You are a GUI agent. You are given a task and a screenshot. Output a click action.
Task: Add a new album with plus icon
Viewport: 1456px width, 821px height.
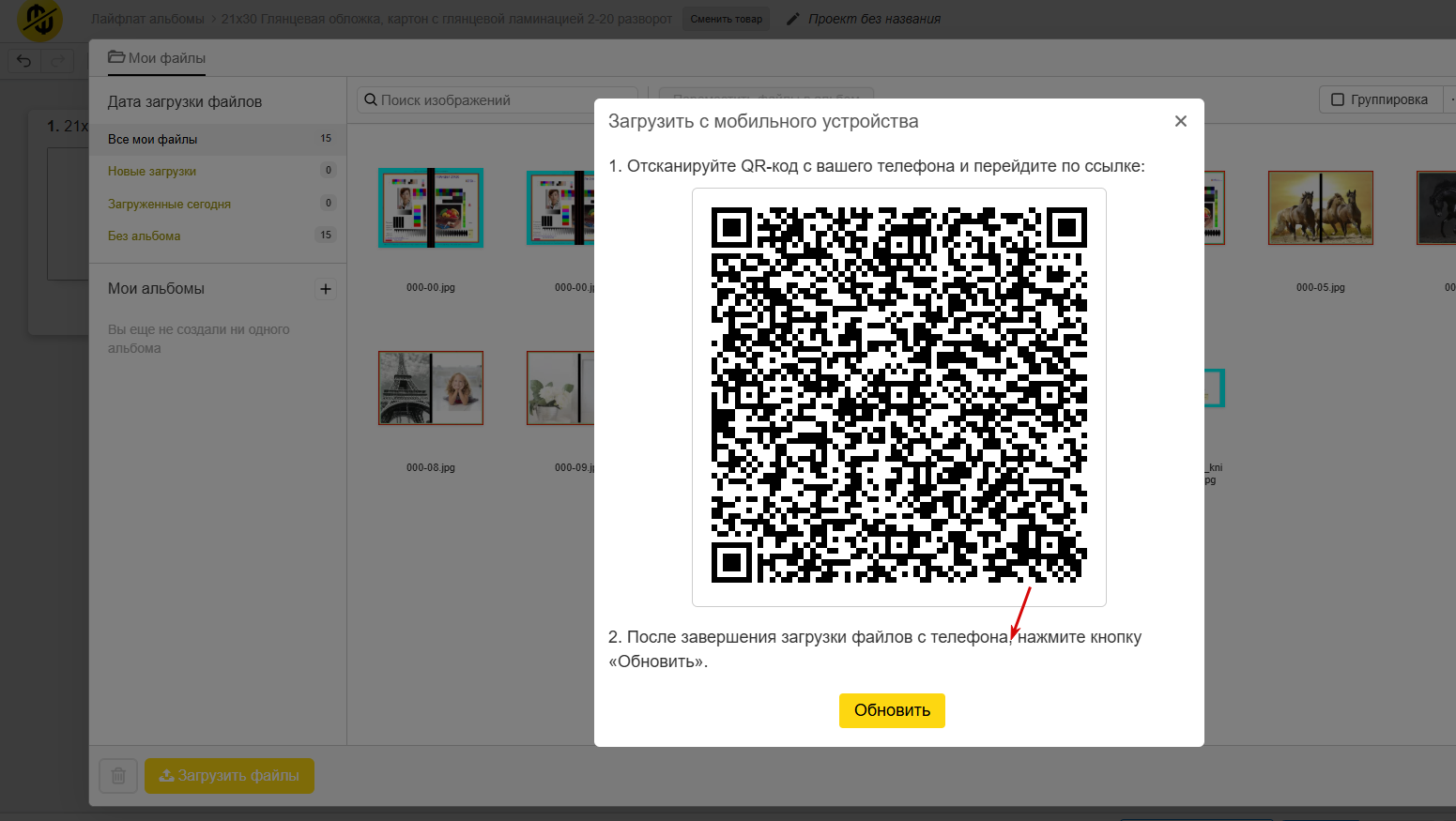click(x=326, y=289)
